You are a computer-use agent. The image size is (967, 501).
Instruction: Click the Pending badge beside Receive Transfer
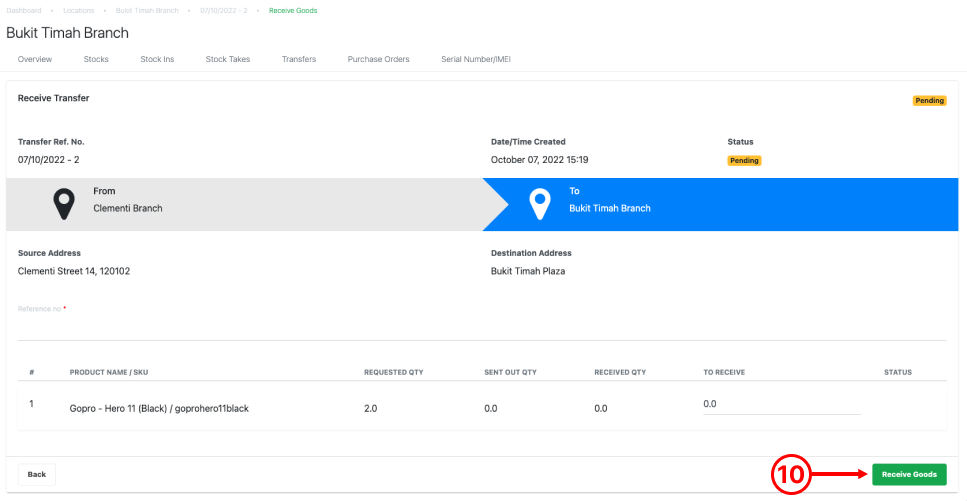click(x=929, y=101)
